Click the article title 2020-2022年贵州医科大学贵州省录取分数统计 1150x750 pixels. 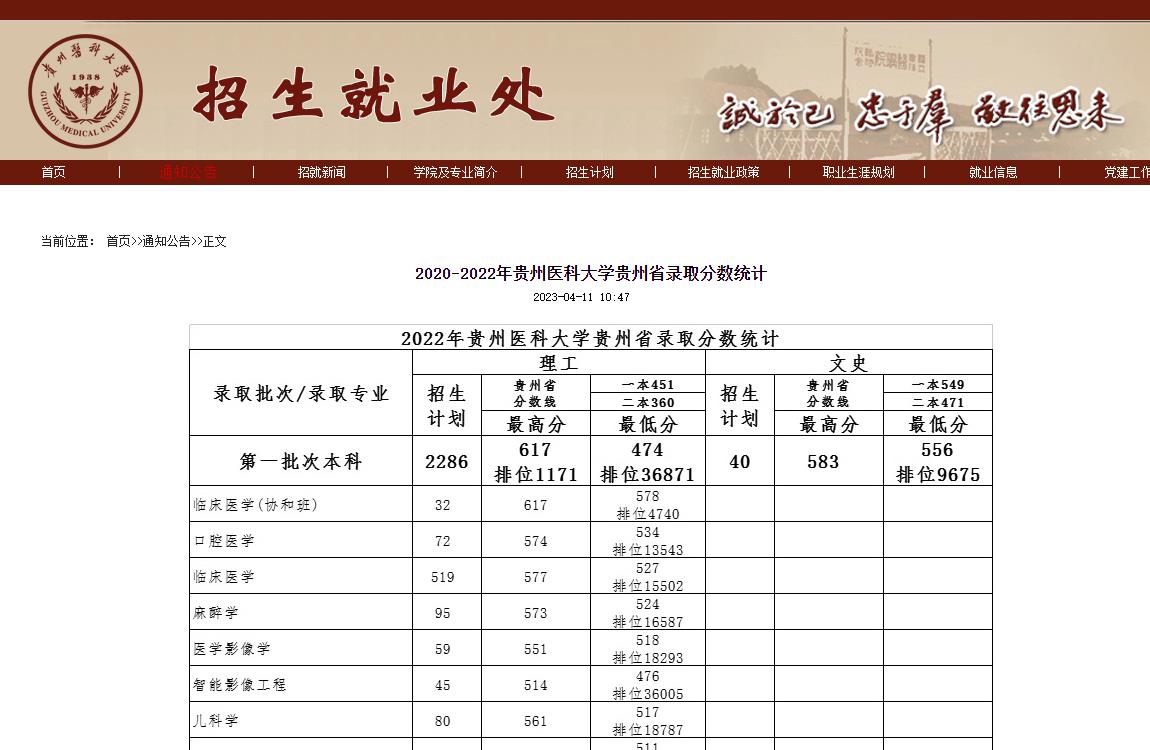point(591,273)
